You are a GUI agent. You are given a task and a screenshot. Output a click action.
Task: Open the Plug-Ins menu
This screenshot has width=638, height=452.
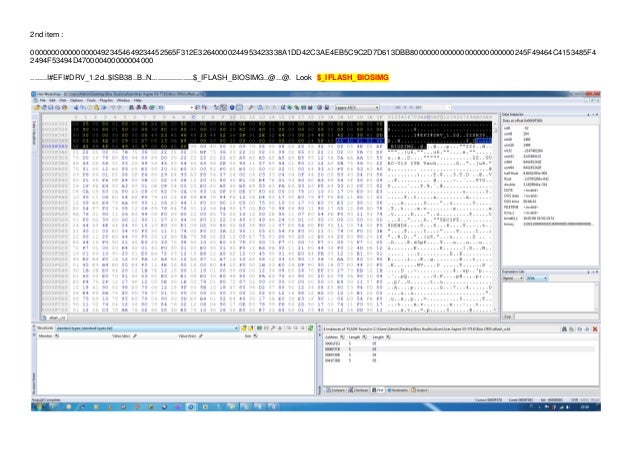pyautogui.click(x=106, y=100)
